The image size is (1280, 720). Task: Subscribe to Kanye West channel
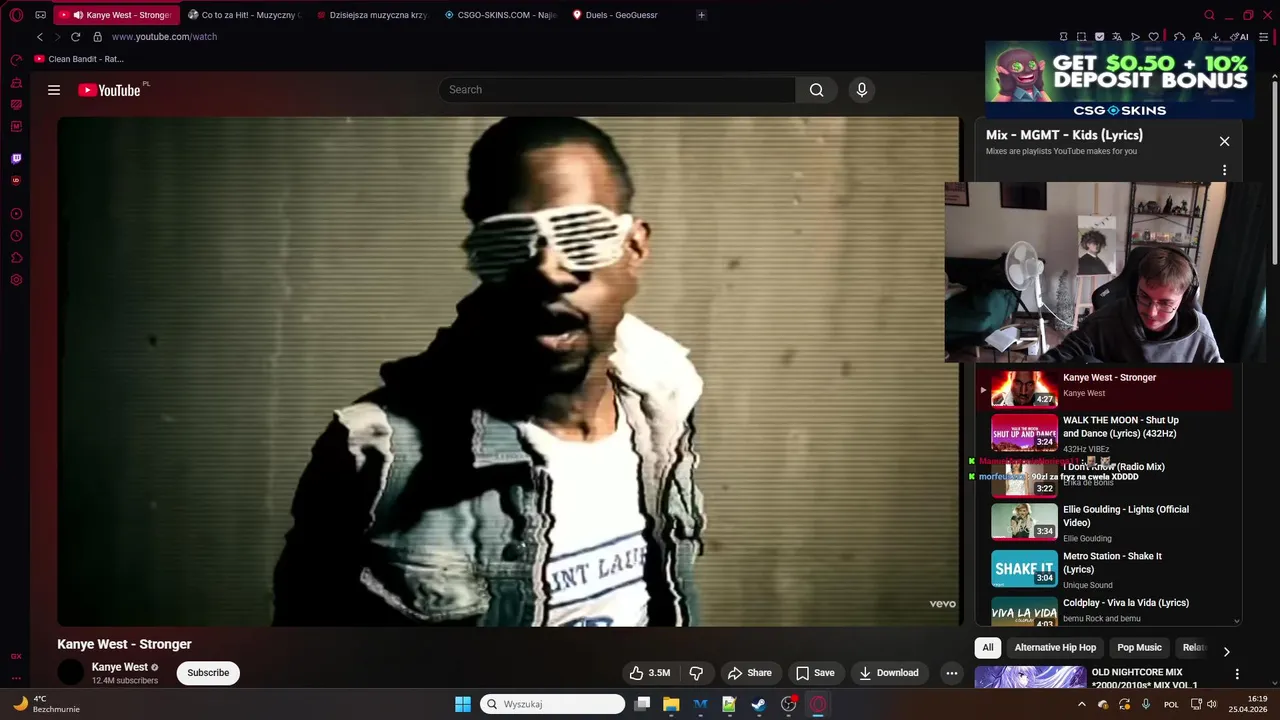208,673
